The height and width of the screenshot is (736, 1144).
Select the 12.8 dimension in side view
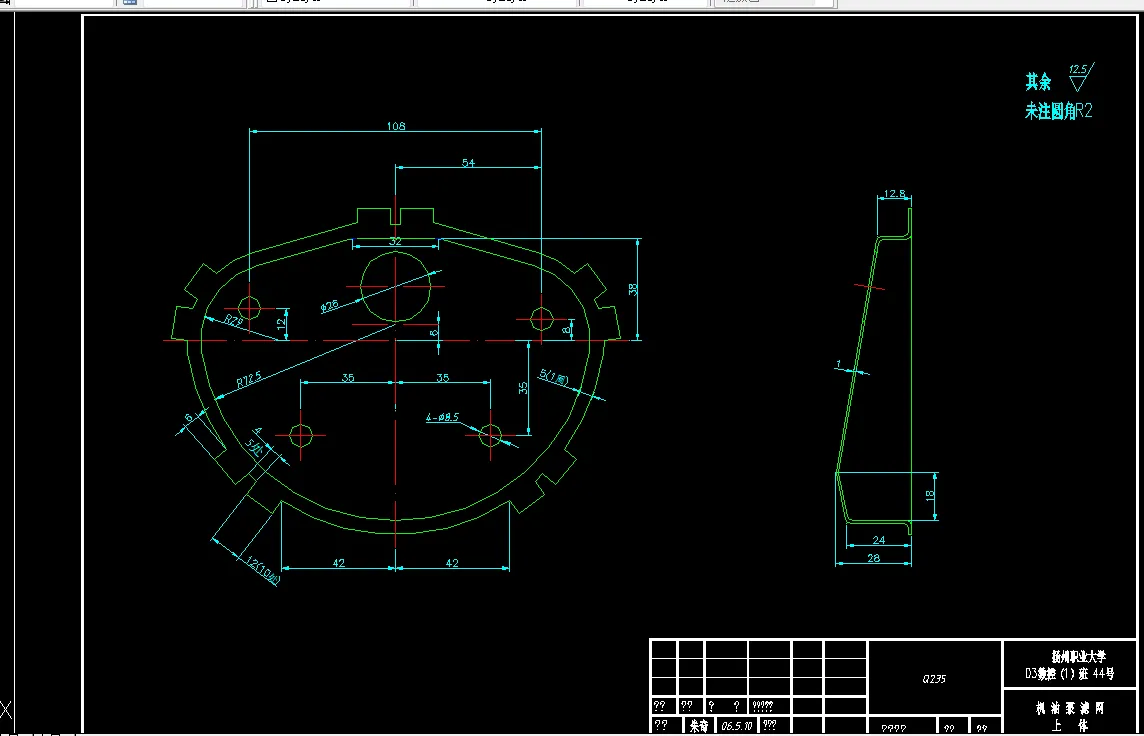pos(894,193)
